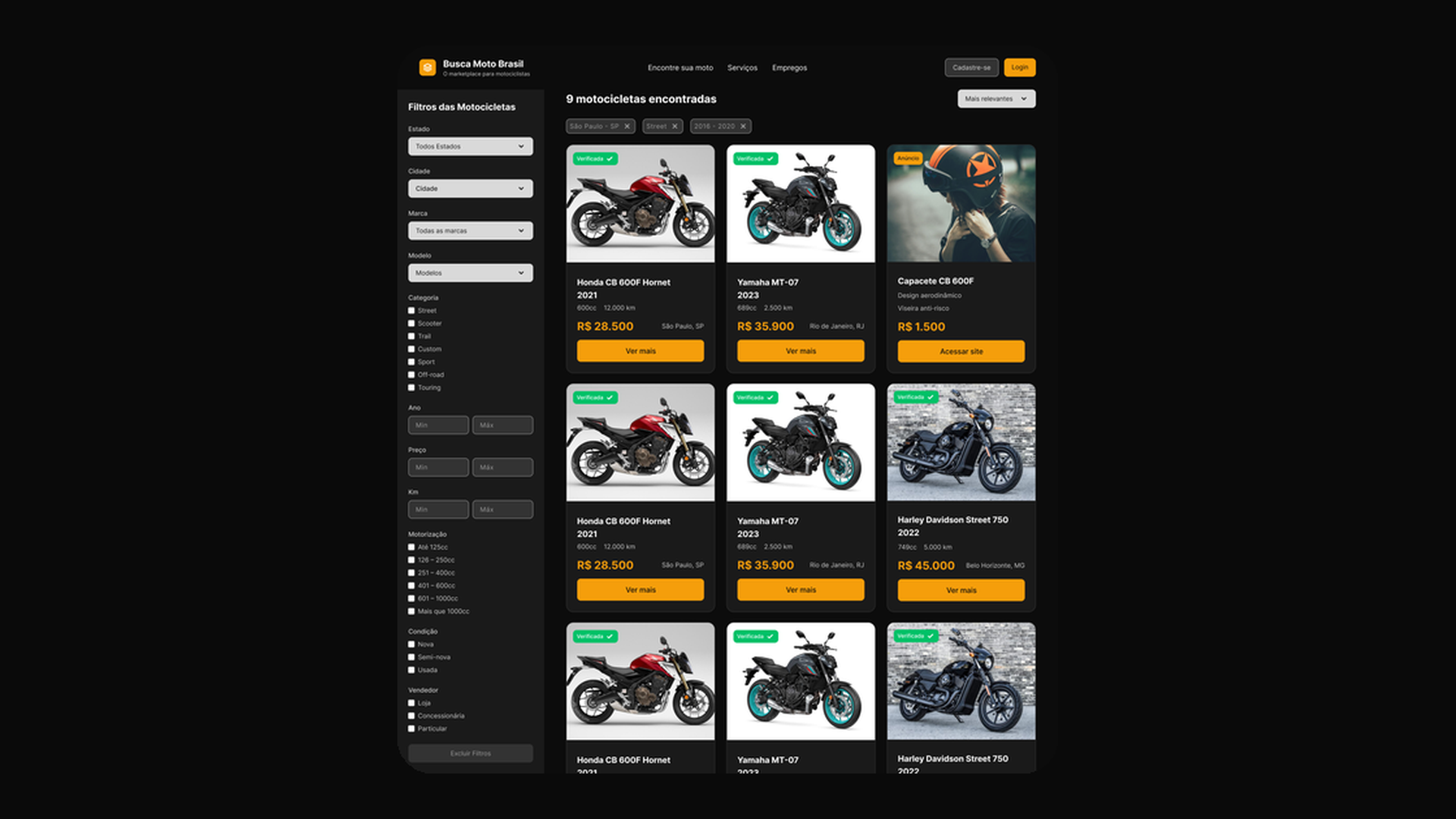1456x819 pixels.
Task: Remove the 2016 - 2020 filter chip
Action: [743, 127]
